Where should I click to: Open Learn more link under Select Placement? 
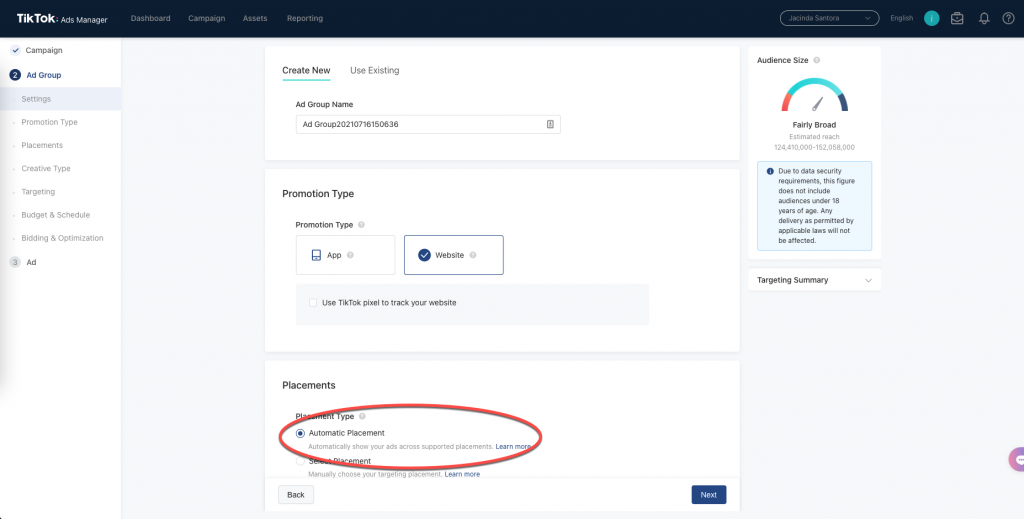[x=462, y=475]
